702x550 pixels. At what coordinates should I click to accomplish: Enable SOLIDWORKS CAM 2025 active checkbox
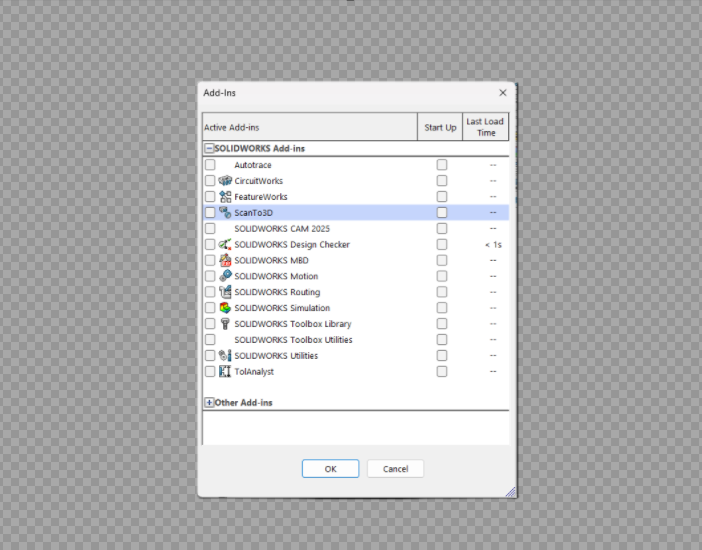210,228
